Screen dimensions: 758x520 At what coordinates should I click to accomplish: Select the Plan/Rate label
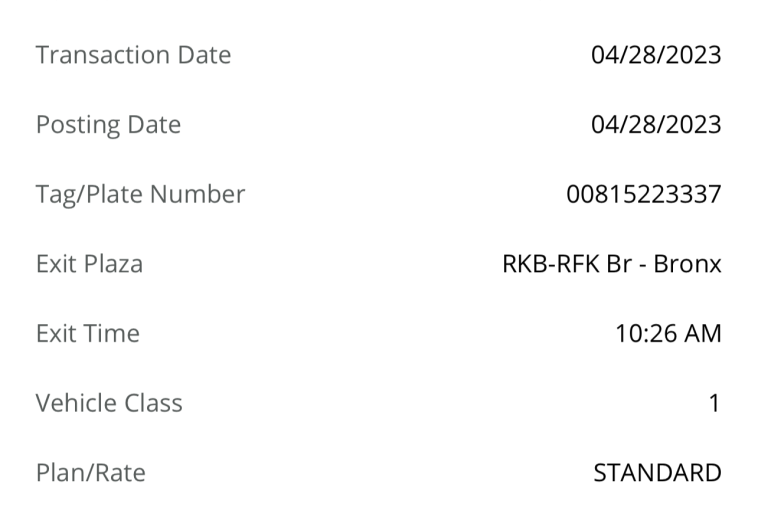coord(91,473)
